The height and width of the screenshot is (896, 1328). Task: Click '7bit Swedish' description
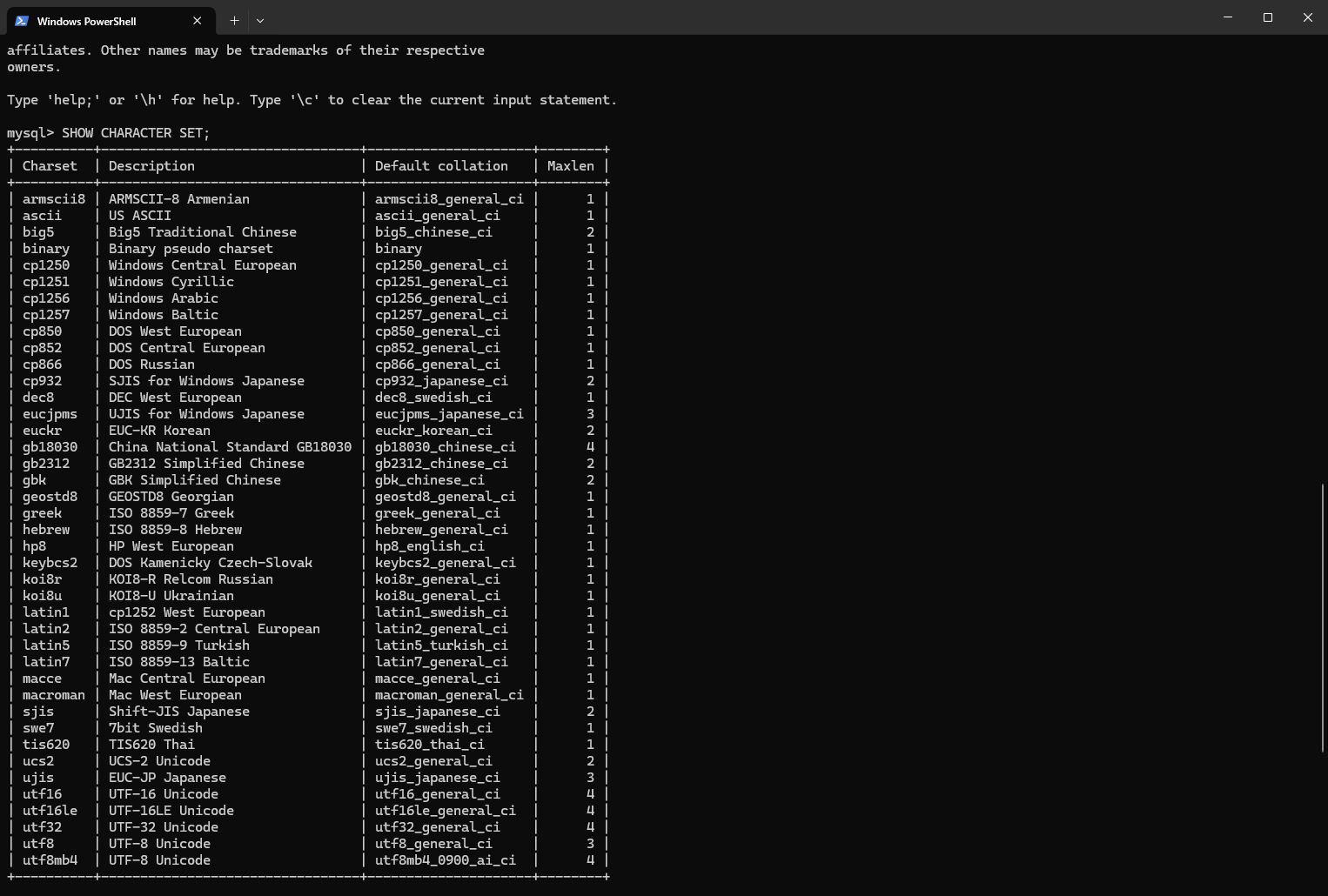pos(156,728)
